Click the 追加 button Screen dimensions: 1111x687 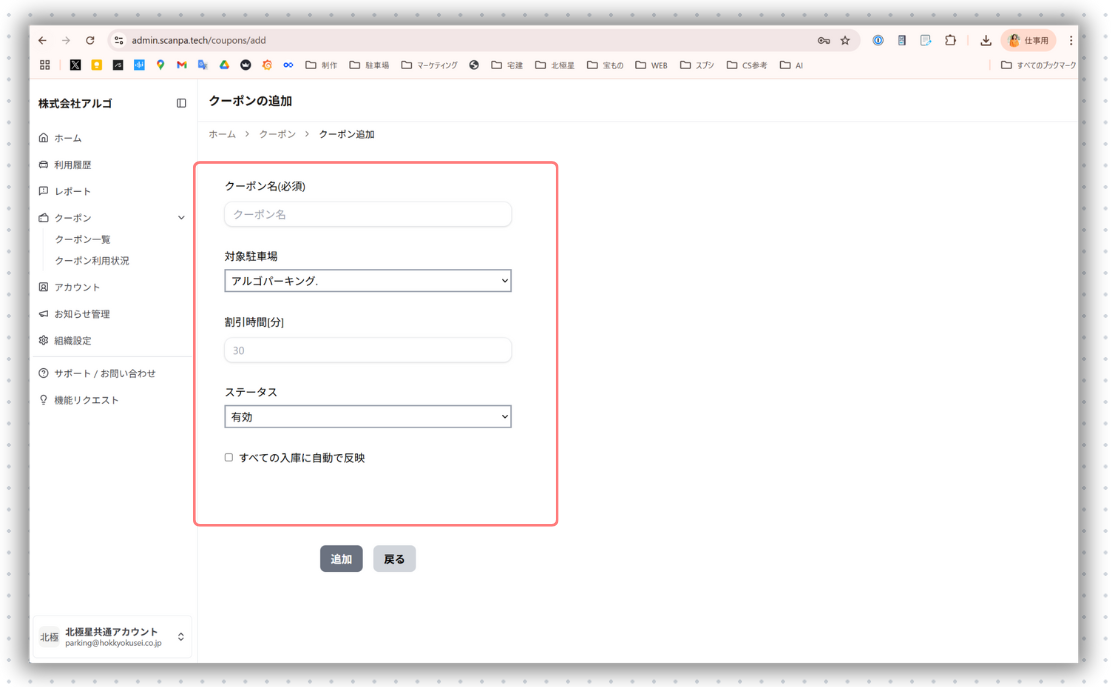pos(341,559)
